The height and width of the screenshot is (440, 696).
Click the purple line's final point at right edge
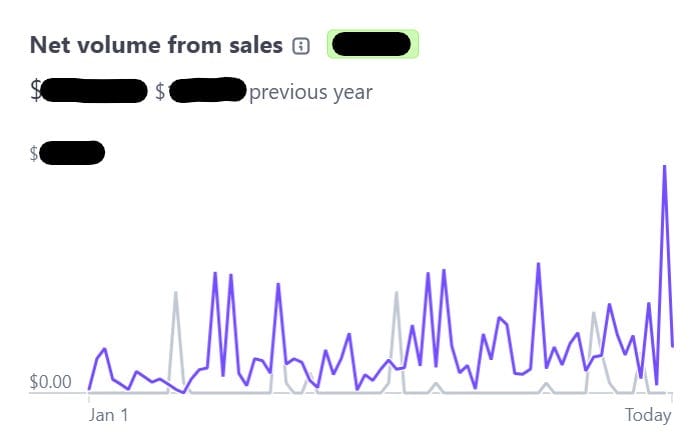(672, 346)
